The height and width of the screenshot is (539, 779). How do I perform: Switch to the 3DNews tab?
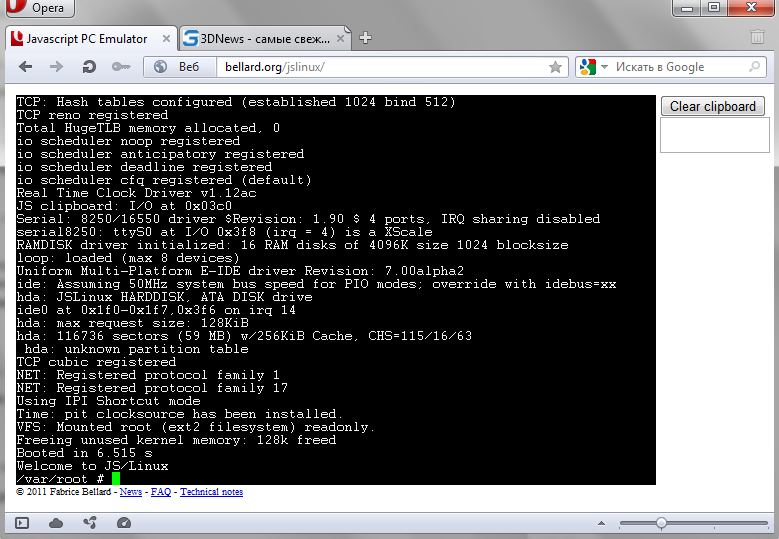click(x=265, y=38)
